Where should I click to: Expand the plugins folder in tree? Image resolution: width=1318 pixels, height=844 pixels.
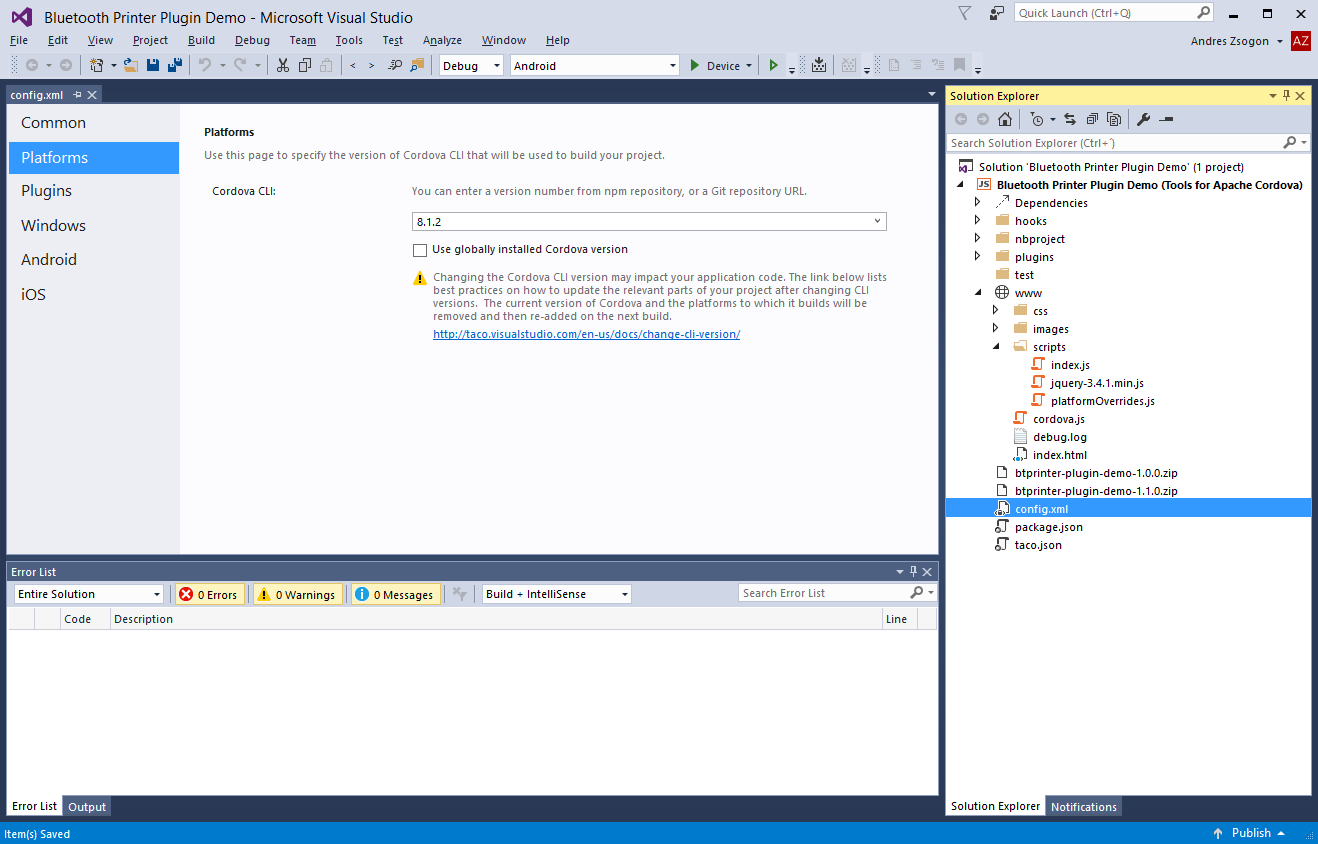coord(978,257)
